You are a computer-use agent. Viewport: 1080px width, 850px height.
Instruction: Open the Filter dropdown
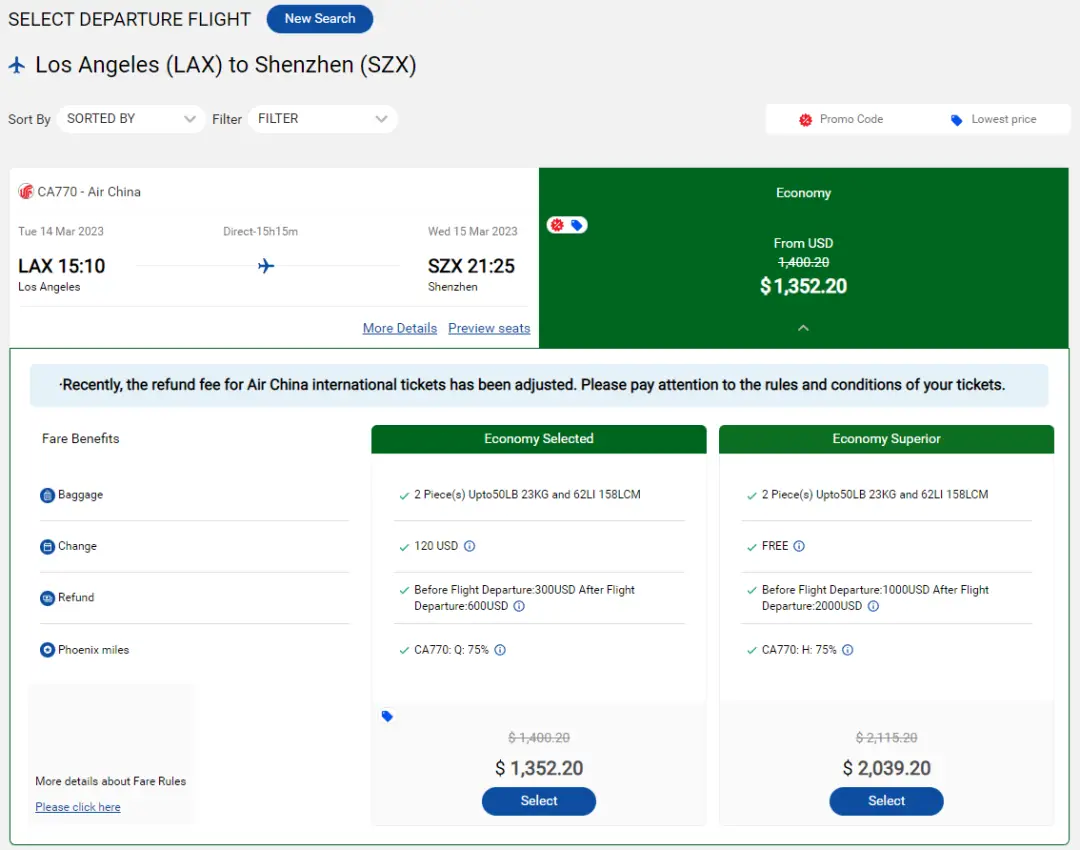pyautogui.click(x=322, y=119)
